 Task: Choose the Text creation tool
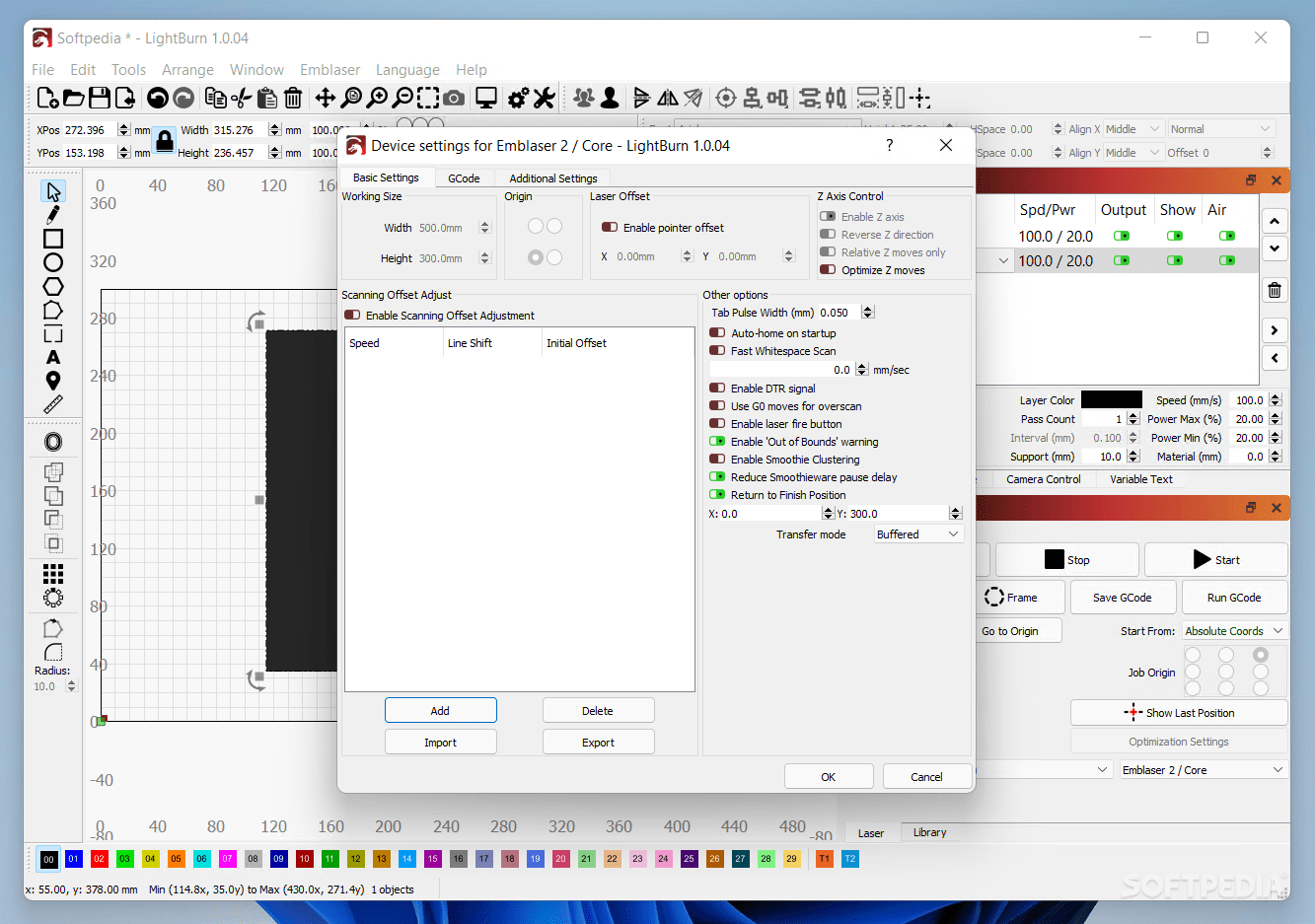coord(53,357)
